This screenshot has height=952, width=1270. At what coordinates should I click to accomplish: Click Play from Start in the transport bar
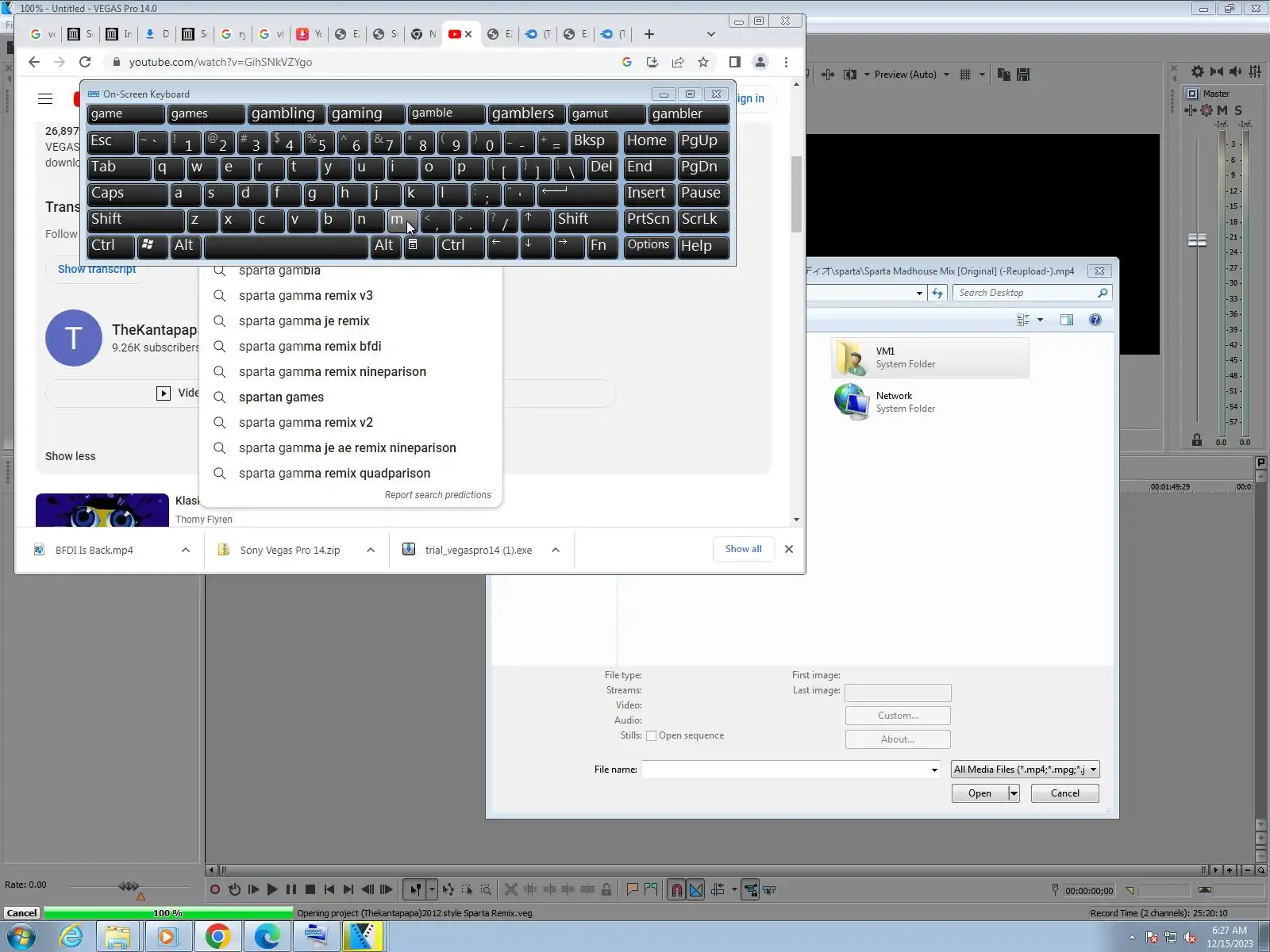click(253, 890)
